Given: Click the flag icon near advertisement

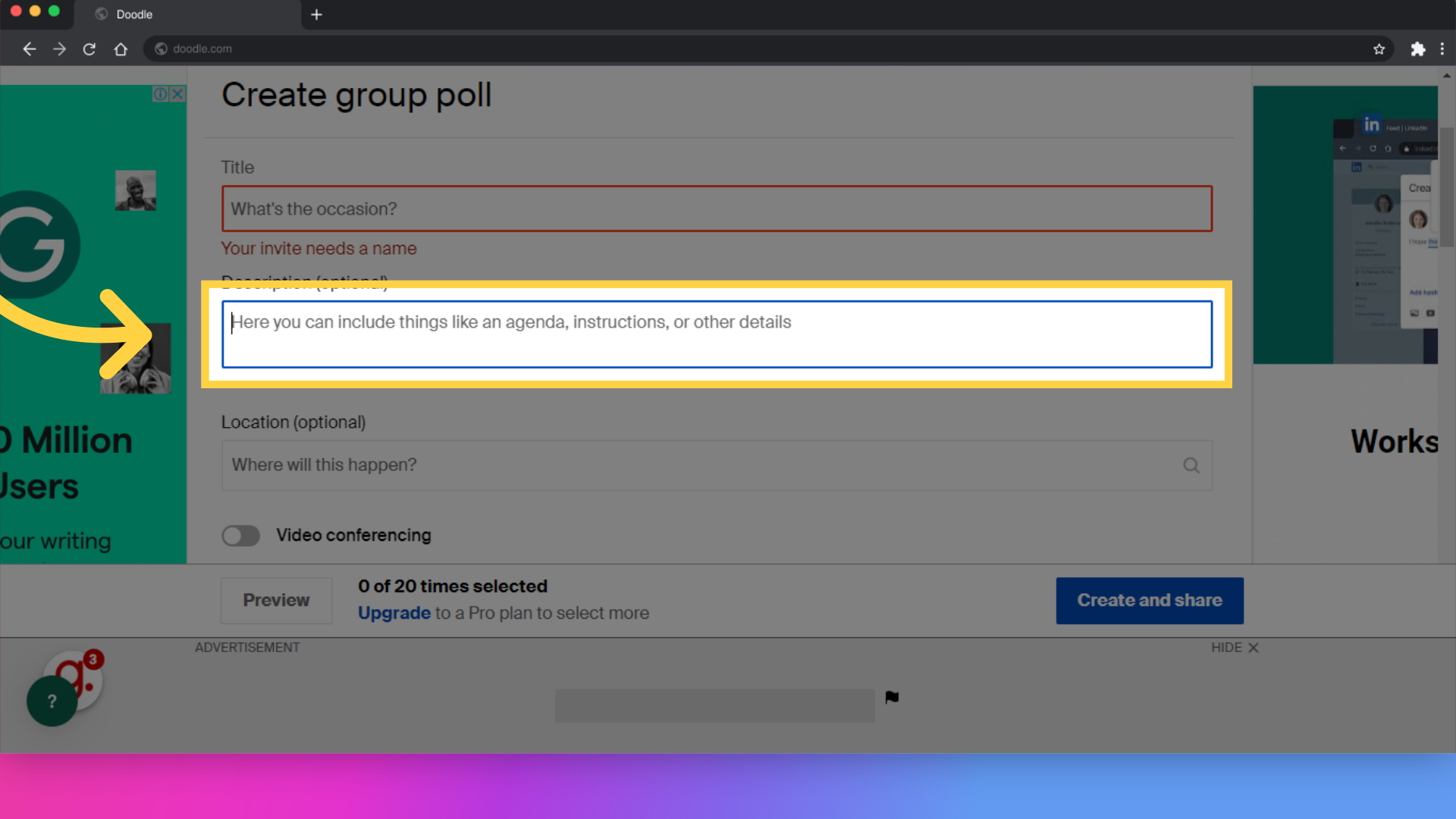Looking at the screenshot, I should click(x=892, y=697).
